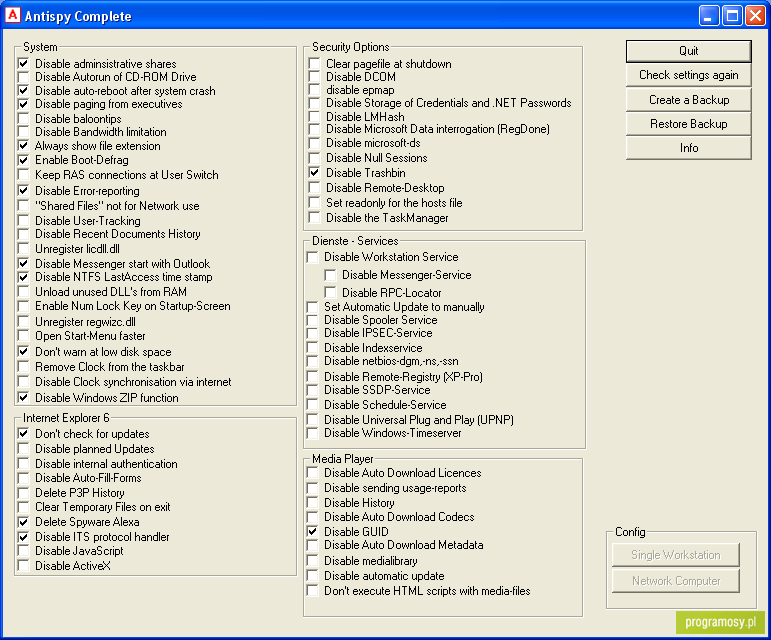Viewport: 771px width, 640px height.
Task: Check Clear pagefile at shutdown
Action: tap(314, 63)
